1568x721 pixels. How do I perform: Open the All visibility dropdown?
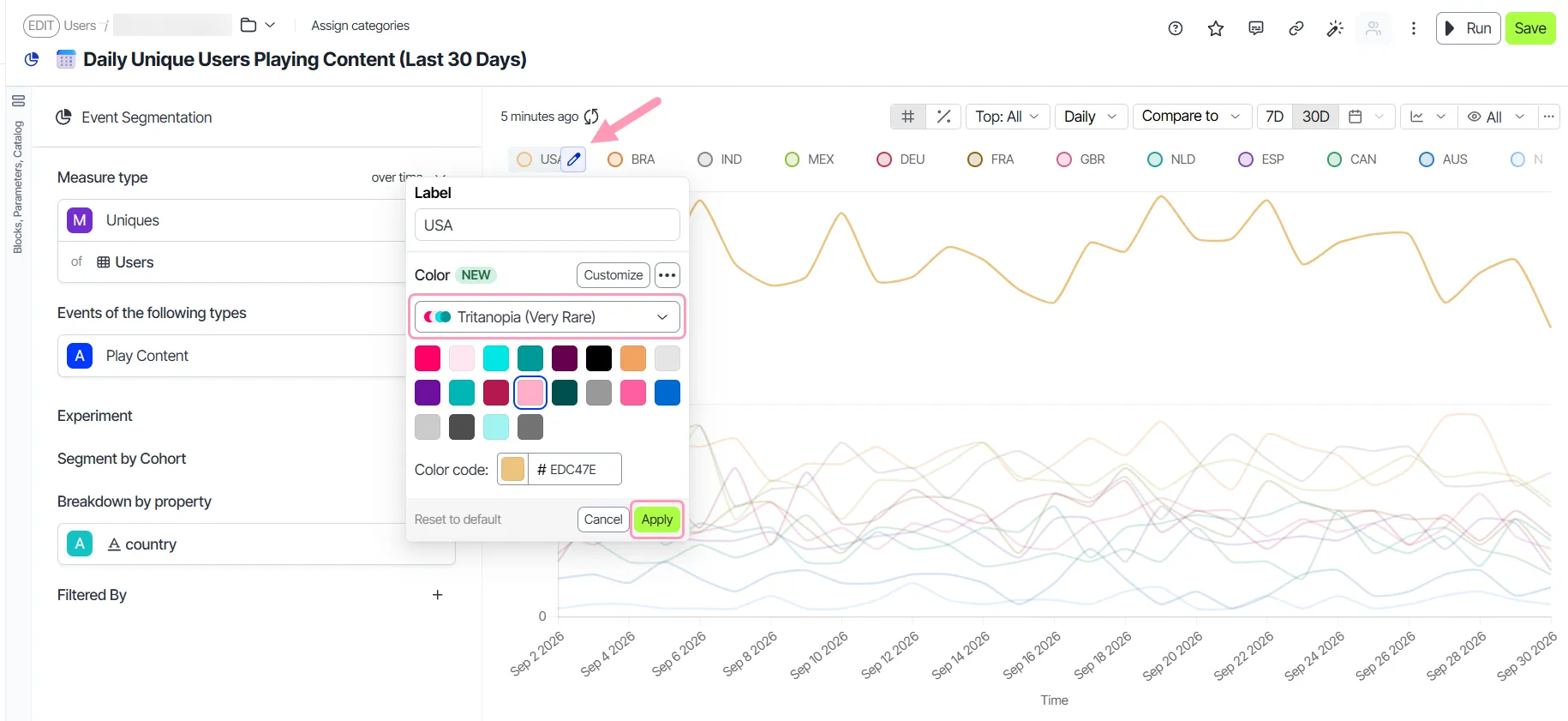1497,117
